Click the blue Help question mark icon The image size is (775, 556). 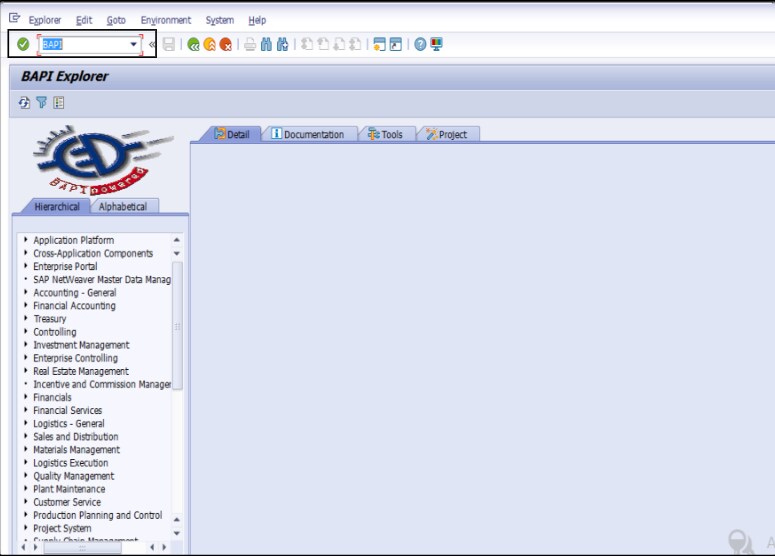pyautogui.click(x=420, y=44)
